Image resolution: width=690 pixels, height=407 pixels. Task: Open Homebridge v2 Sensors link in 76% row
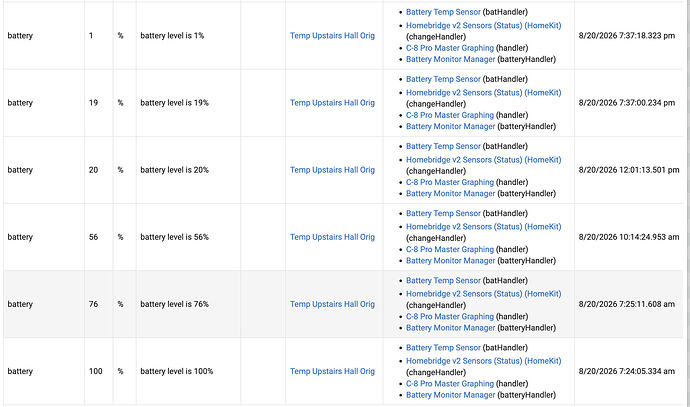(484, 294)
